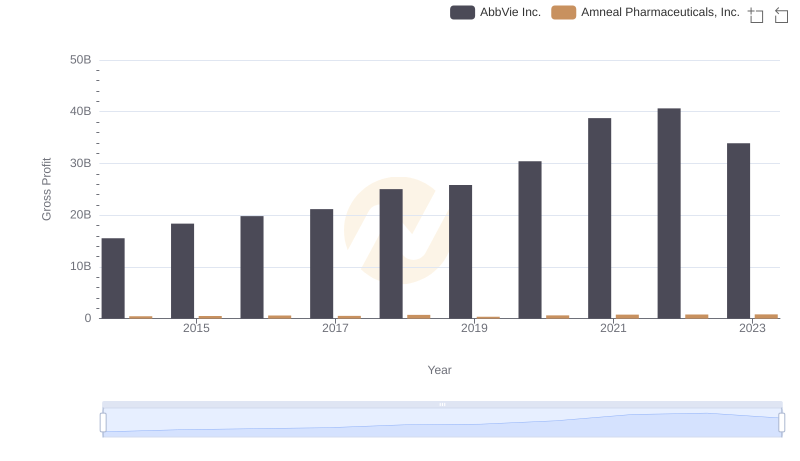Click the tallest AbbVie bar for 2022
Image resolution: width=800 pixels, height=461 pixels.
[669, 214]
